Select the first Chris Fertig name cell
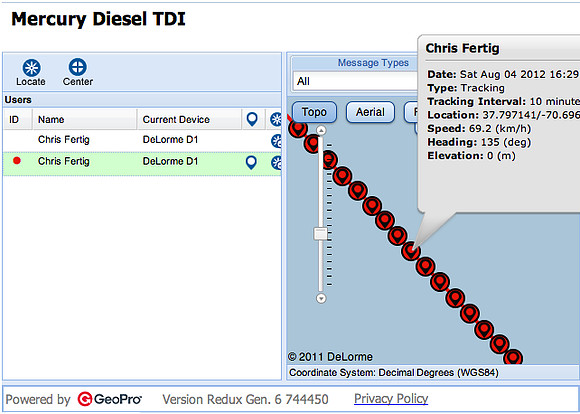580x414 pixels. point(64,140)
